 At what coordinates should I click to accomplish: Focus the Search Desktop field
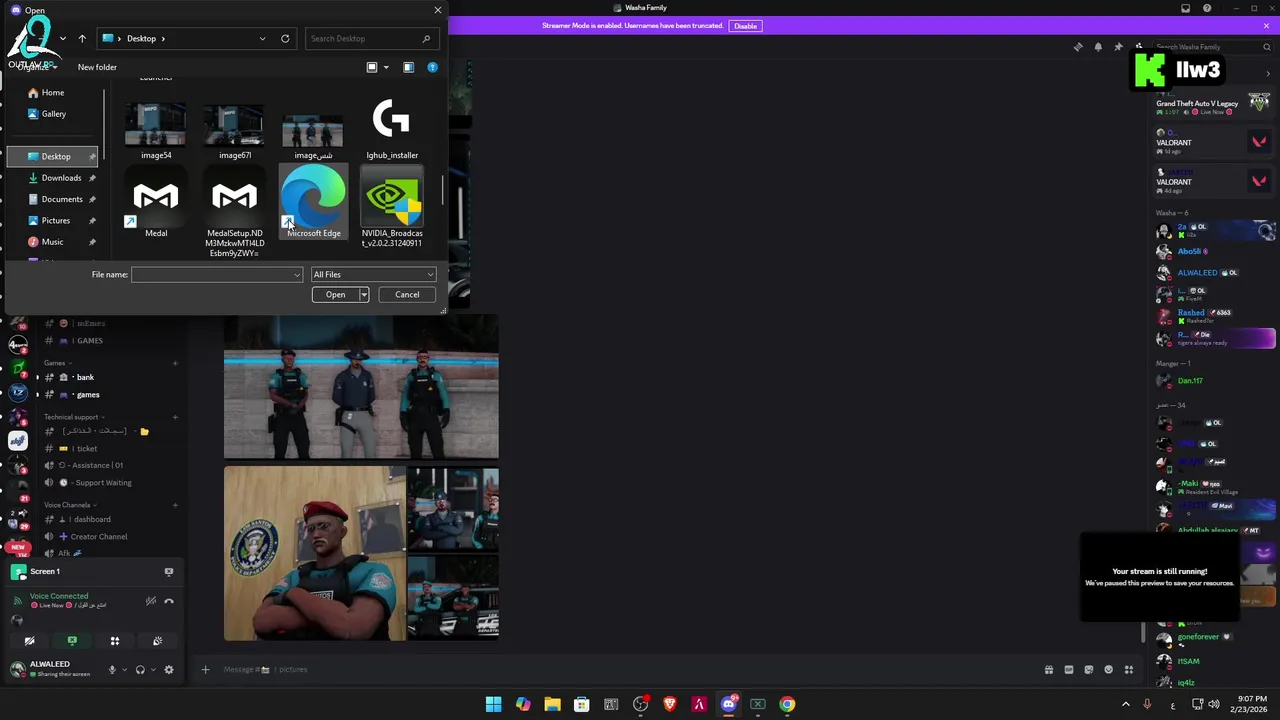pos(370,38)
